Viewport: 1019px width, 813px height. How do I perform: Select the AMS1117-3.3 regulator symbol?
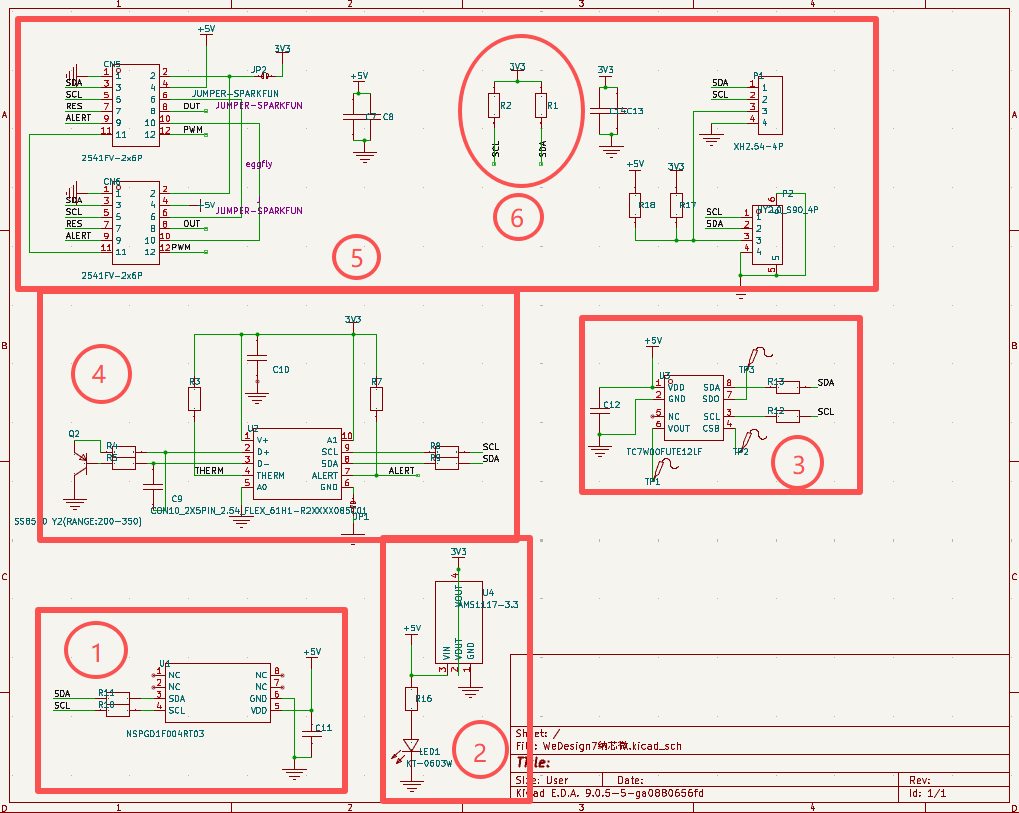[x=458, y=622]
